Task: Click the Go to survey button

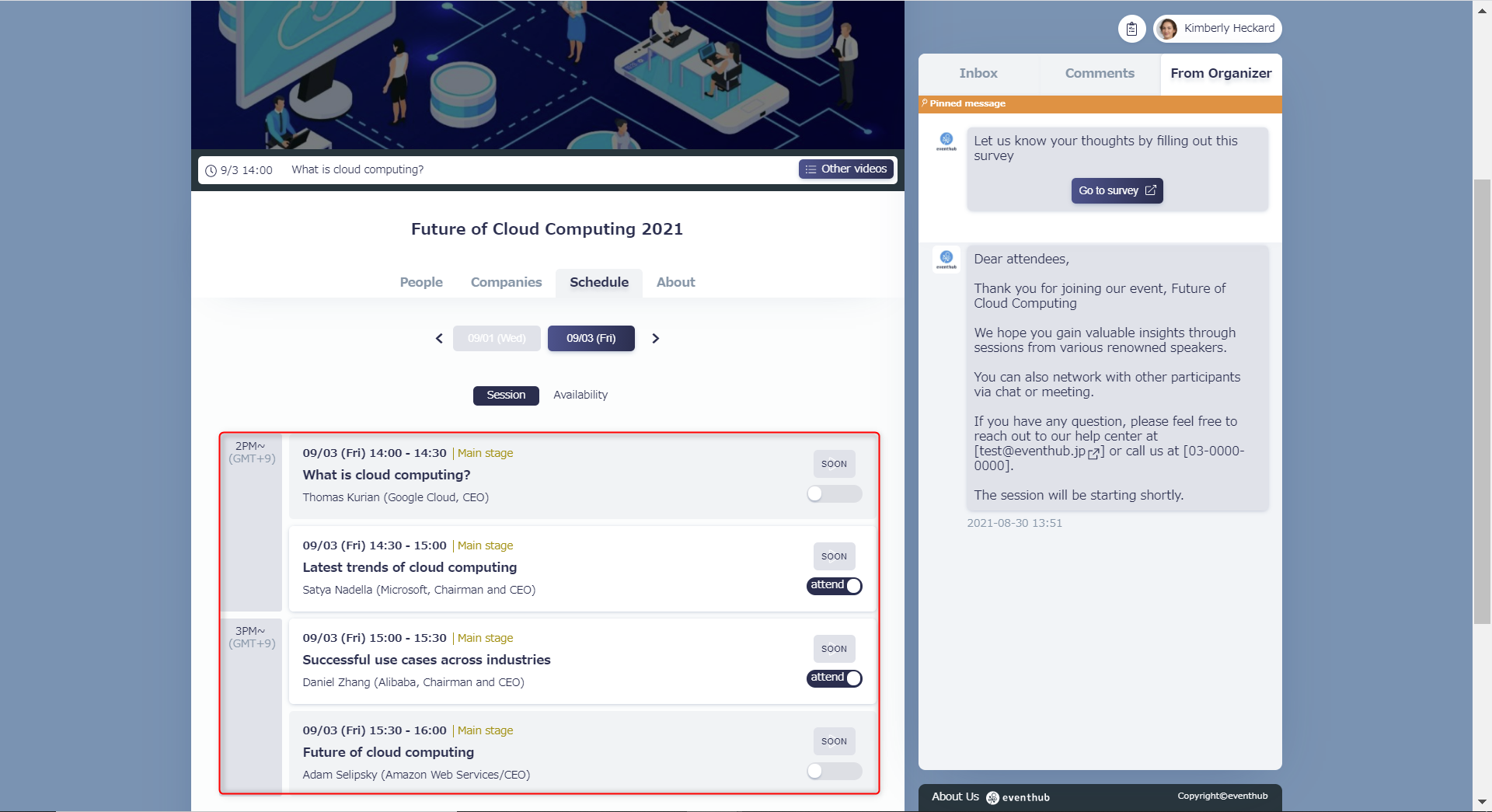Action: click(x=1117, y=191)
